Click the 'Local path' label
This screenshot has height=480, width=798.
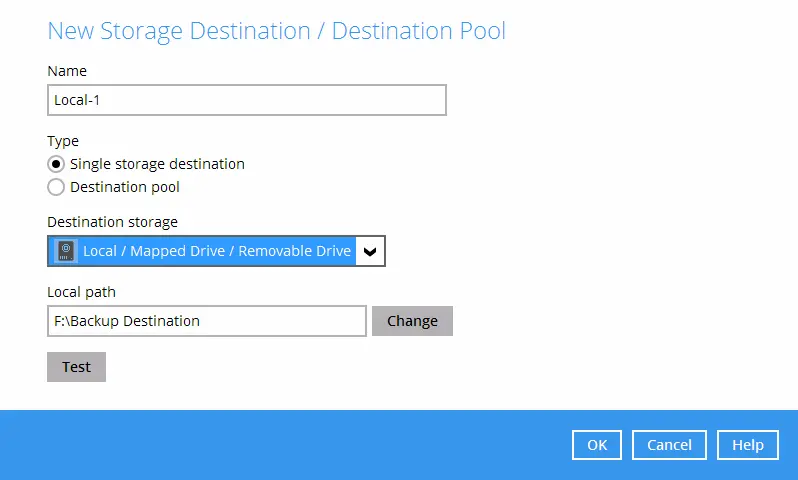82,292
